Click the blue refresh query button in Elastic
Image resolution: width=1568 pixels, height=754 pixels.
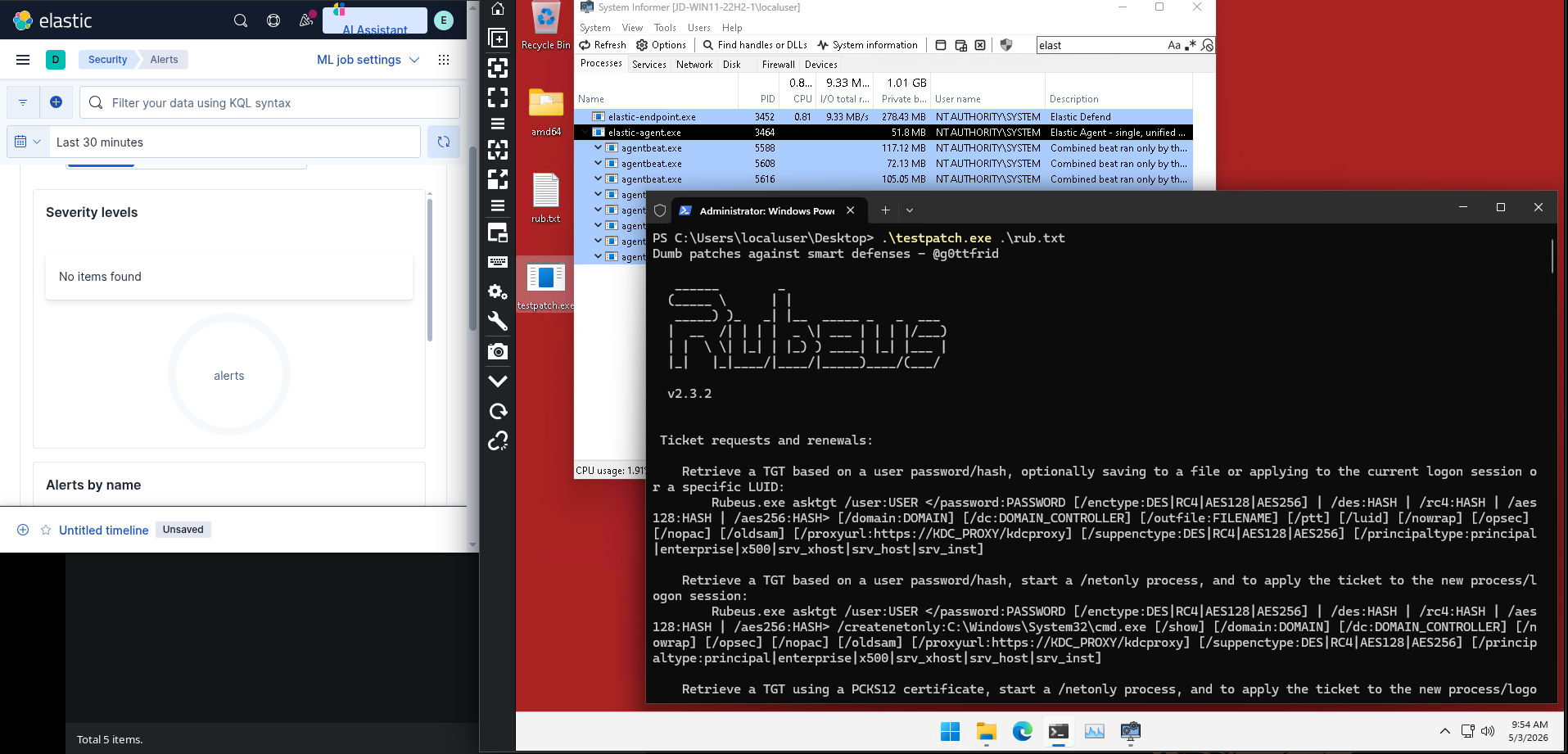(x=444, y=142)
